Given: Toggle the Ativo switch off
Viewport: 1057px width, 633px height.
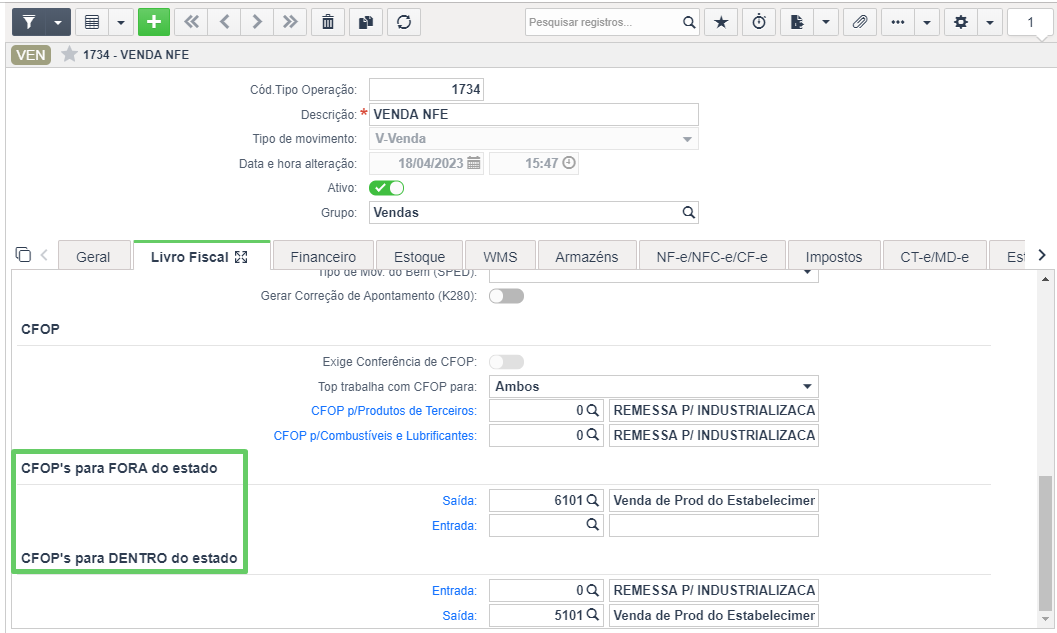Looking at the screenshot, I should coord(386,188).
